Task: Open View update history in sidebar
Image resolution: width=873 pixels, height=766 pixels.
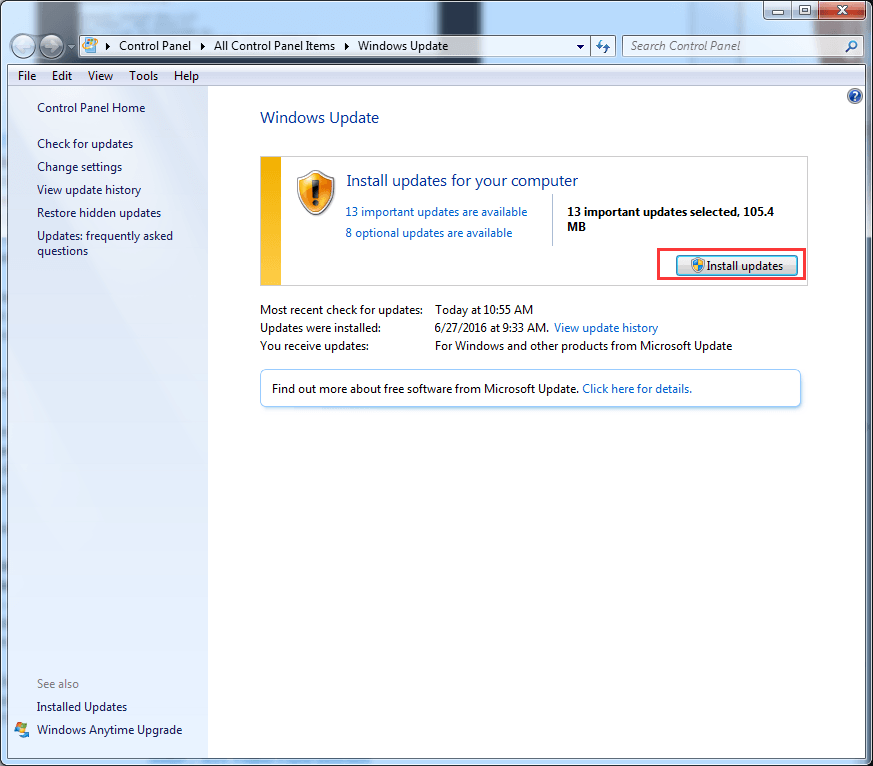Action: [89, 190]
